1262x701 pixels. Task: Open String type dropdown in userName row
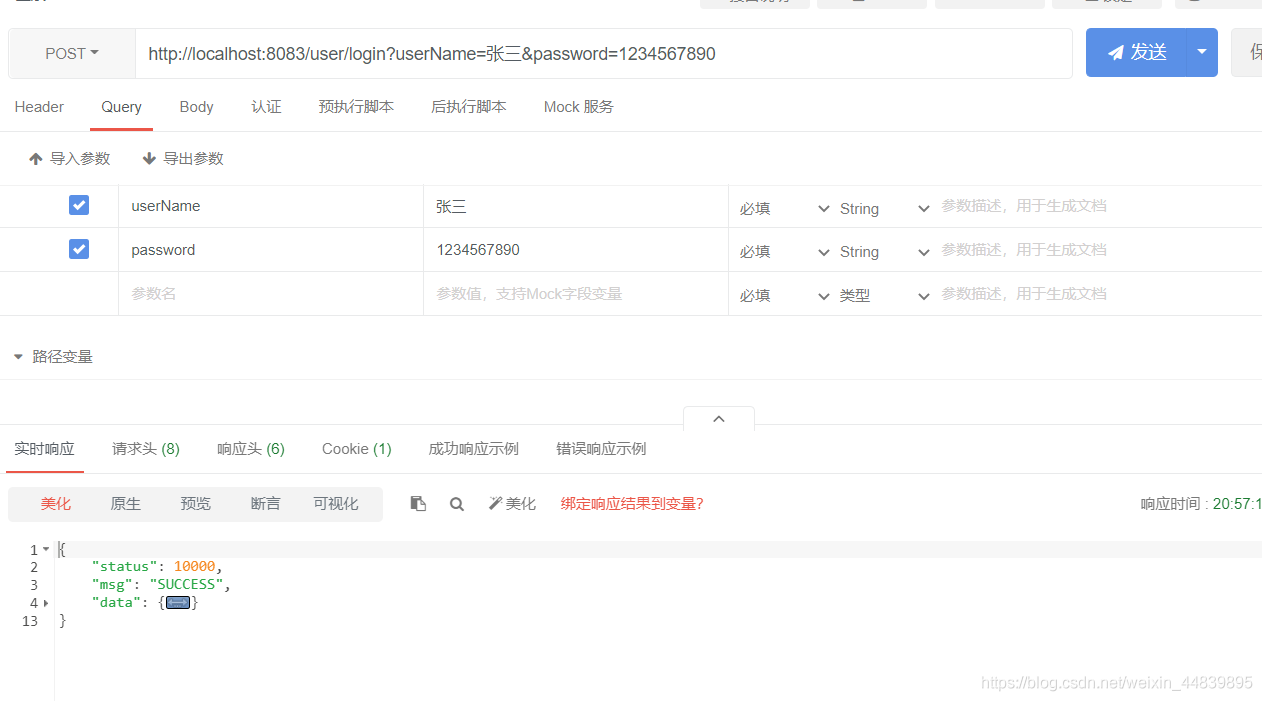coord(884,208)
